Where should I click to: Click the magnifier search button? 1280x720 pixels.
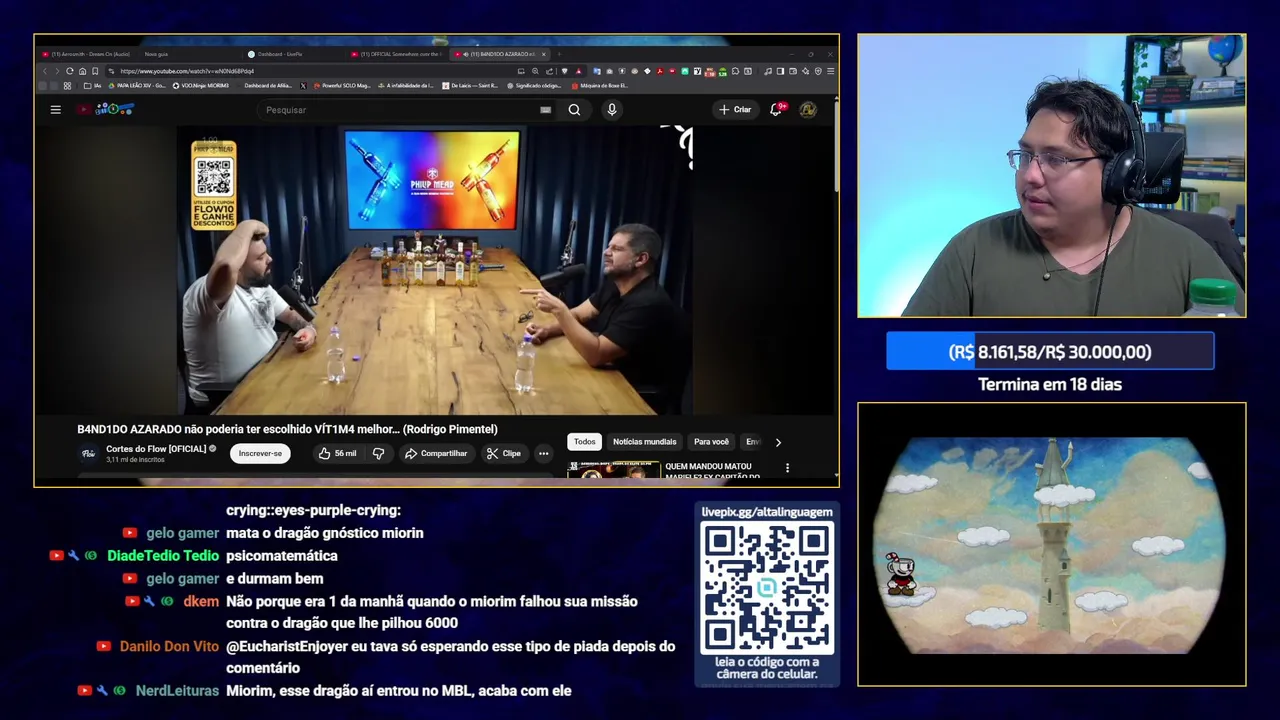pyautogui.click(x=574, y=110)
